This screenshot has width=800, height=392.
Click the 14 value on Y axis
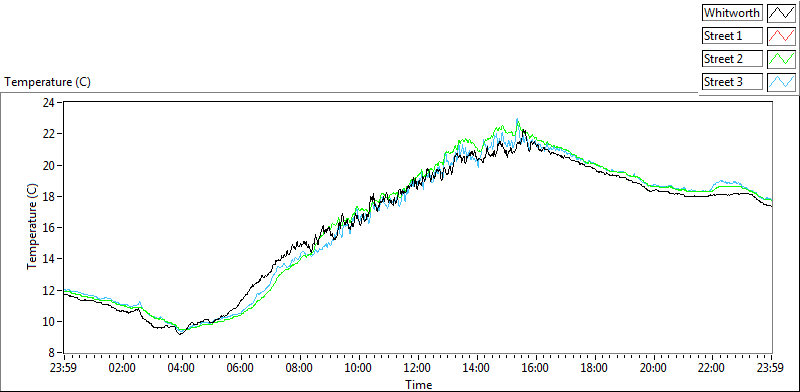point(49,259)
